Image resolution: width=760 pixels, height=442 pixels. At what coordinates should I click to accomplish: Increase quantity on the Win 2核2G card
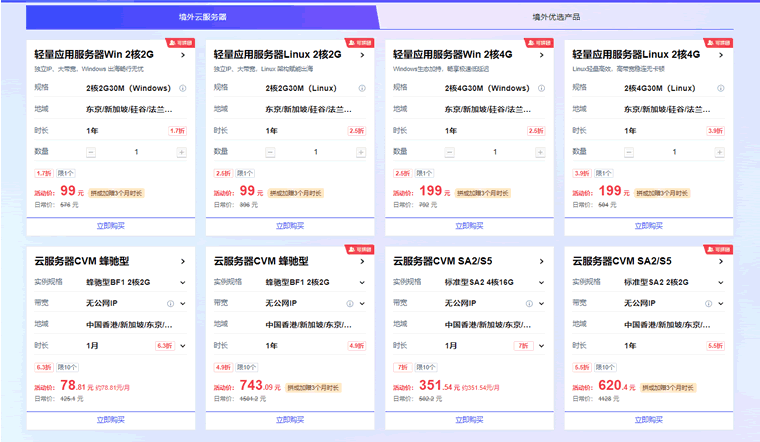click(182, 152)
